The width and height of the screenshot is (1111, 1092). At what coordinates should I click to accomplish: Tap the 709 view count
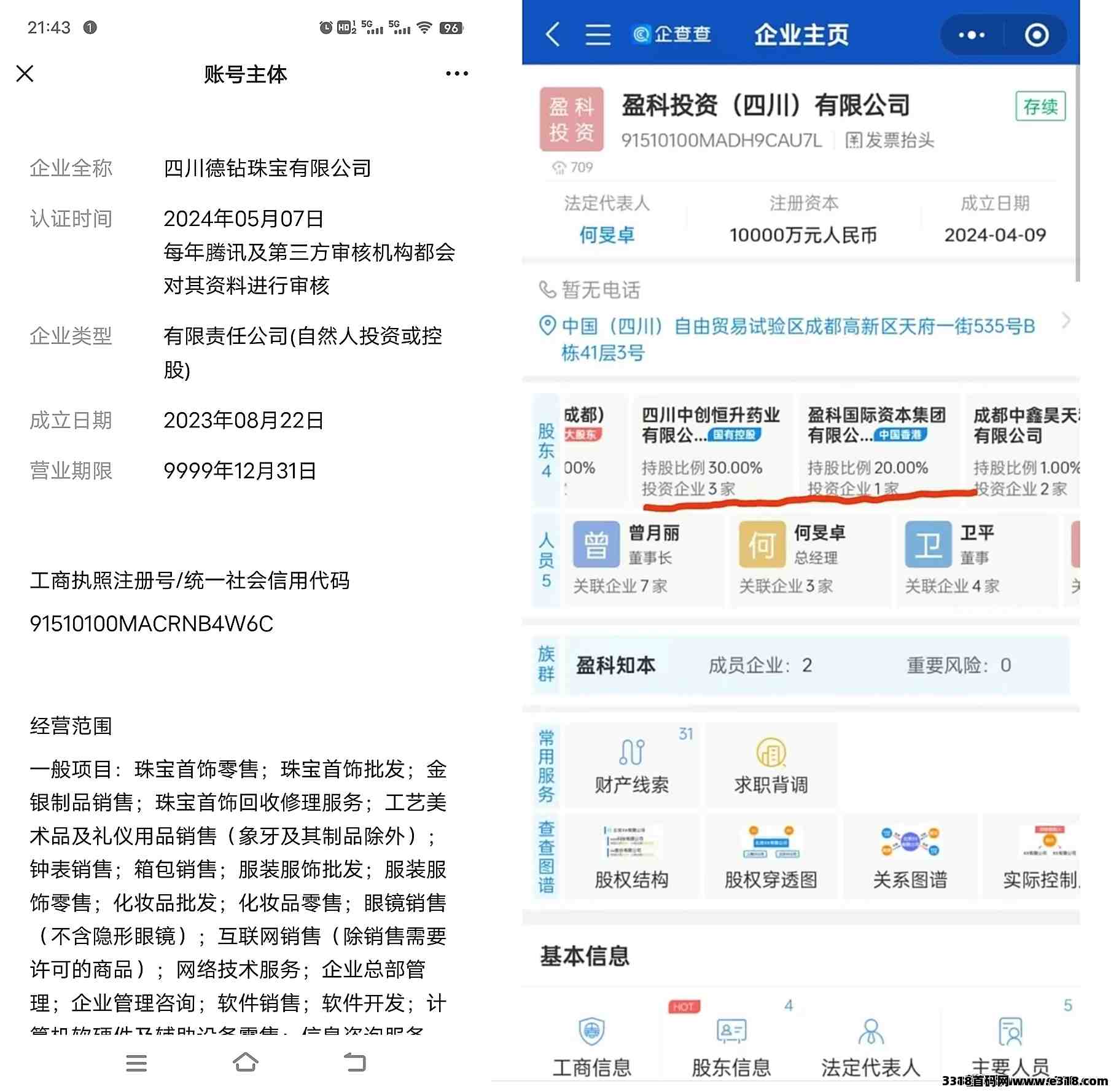[x=572, y=167]
